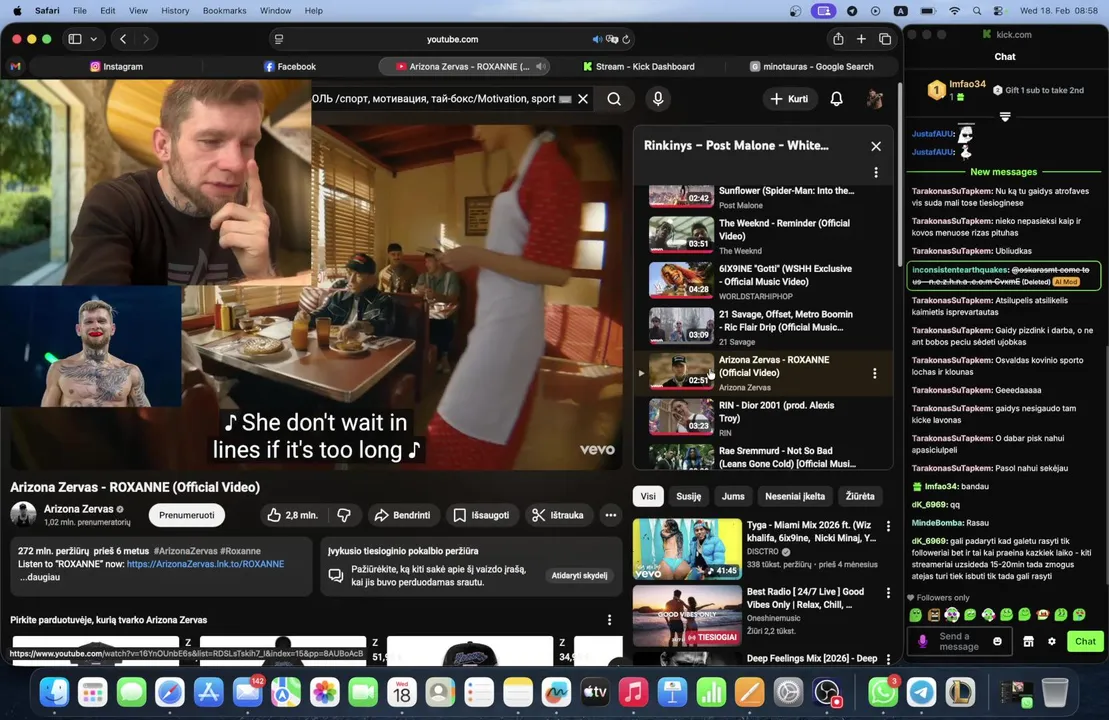
Task: Open more actions ellipsis under the video
Action: 610,515
